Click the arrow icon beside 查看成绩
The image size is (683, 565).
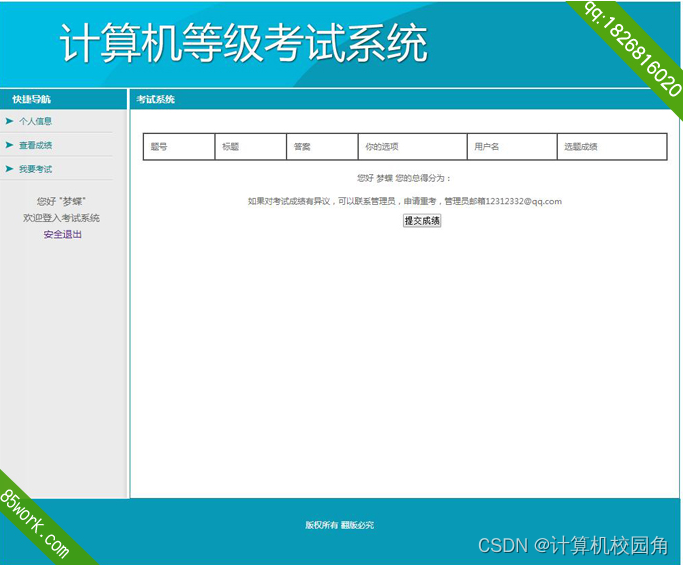(x=9, y=145)
